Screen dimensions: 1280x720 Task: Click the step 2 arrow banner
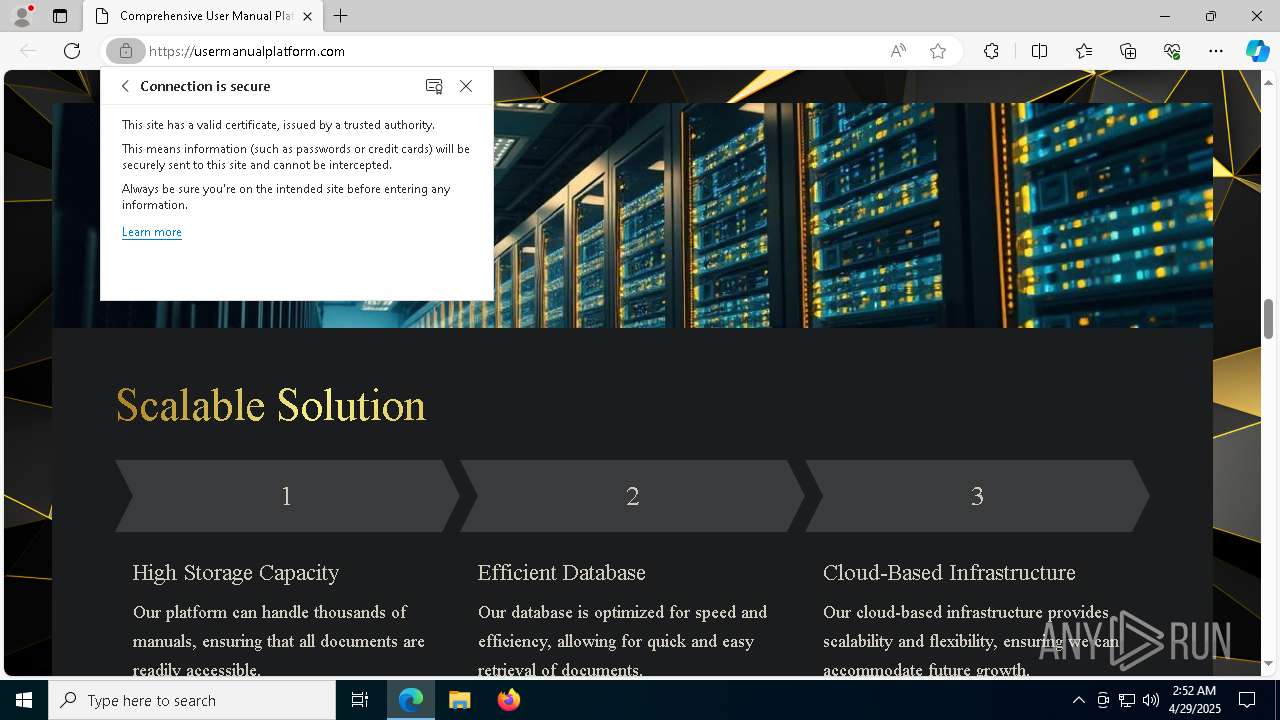click(632, 496)
